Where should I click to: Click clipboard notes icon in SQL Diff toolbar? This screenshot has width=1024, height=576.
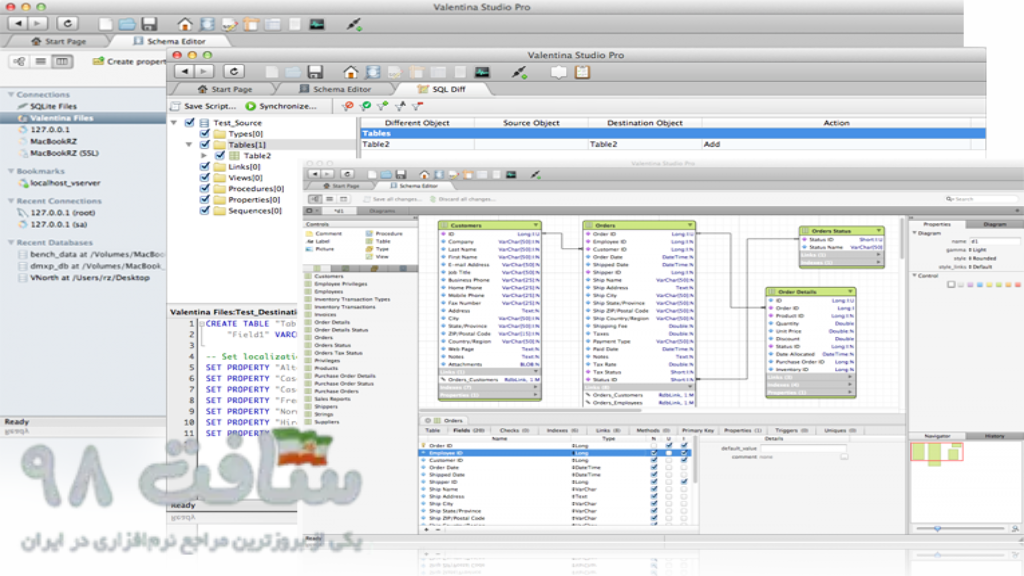[582, 72]
